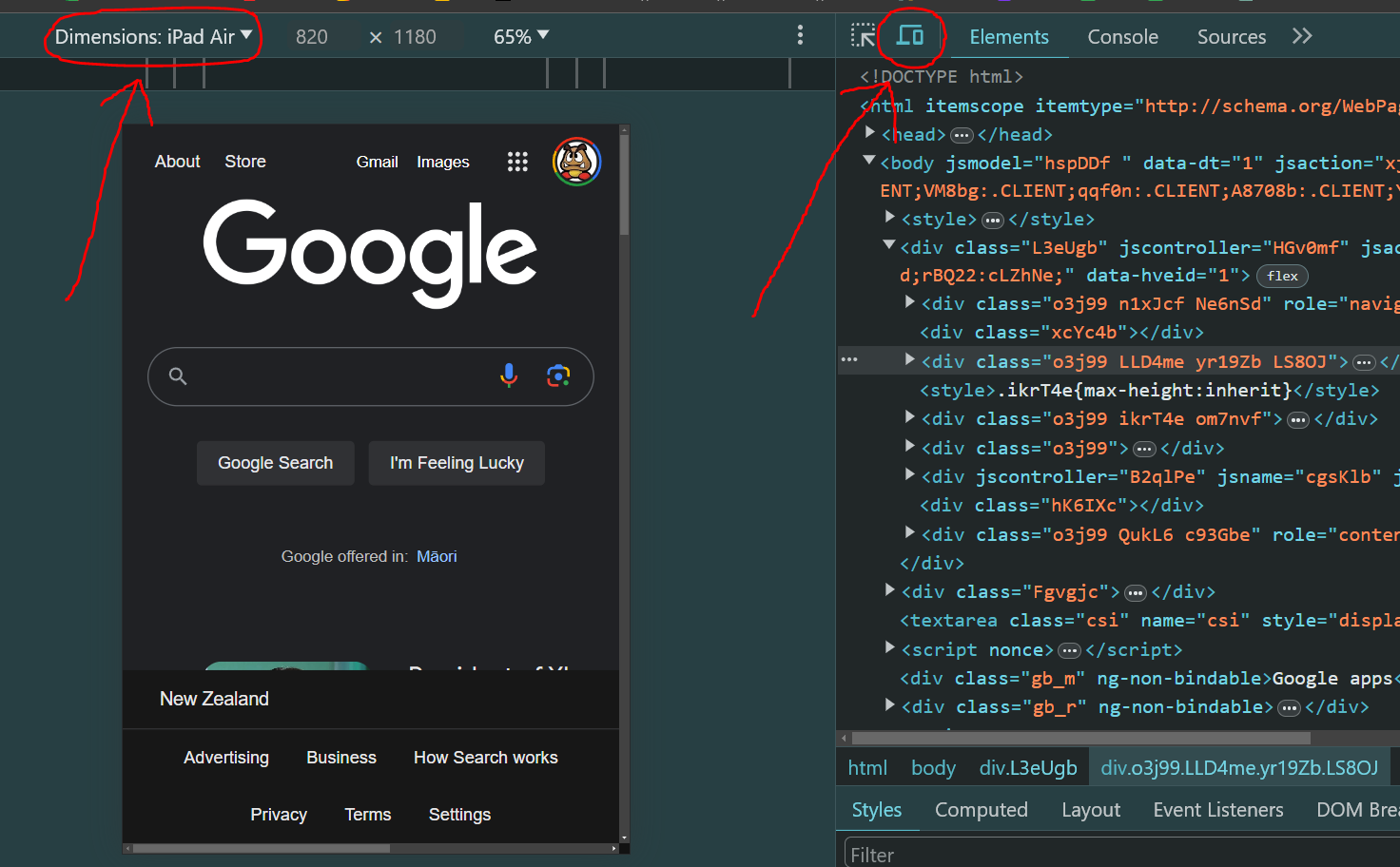The width and height of the screenshot is (1400, 867).
Task: Open the Event Listeners pane tab
Action: click(x=1218, y=810)
